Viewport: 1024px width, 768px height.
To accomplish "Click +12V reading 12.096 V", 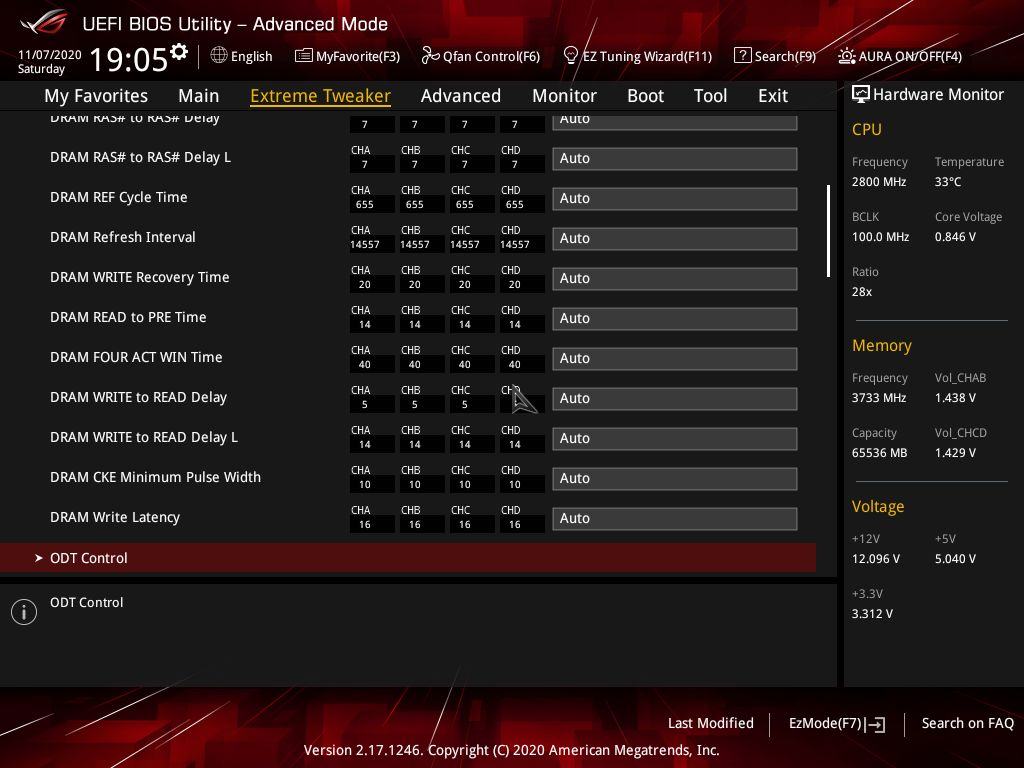I will pyautogui.click(x=876, y=558).
